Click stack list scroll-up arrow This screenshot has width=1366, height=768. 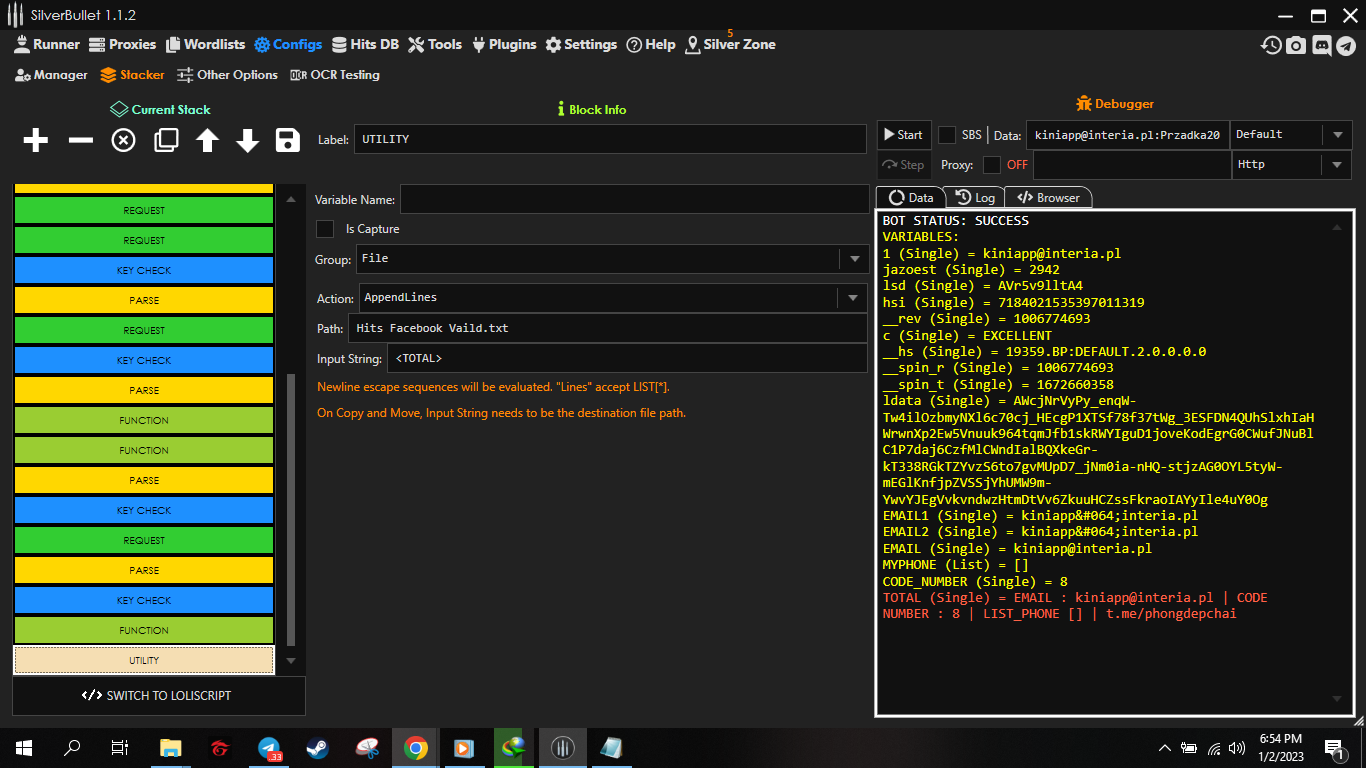coord(291,199)
